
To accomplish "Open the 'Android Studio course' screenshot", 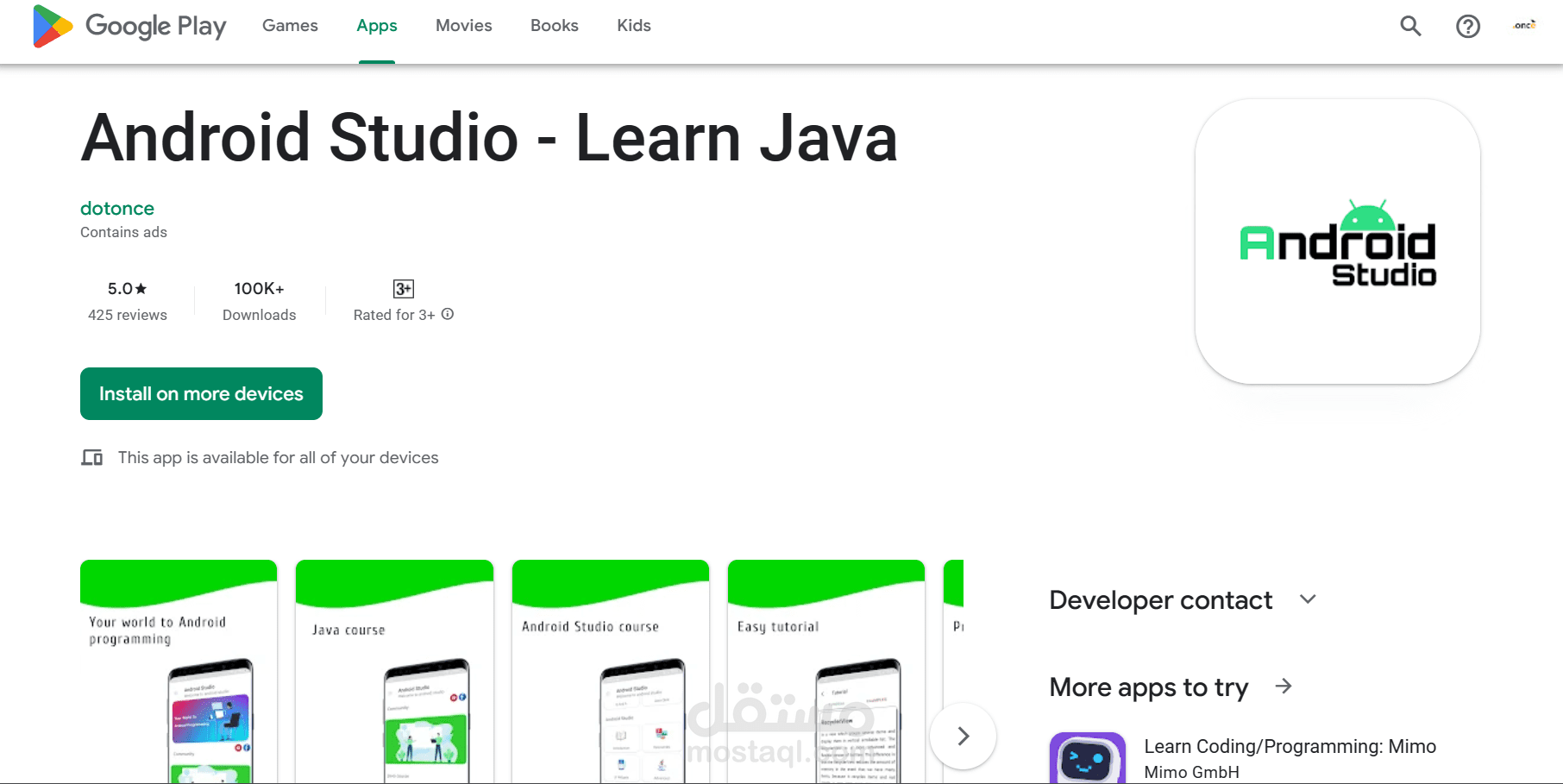I will [611, 672].
